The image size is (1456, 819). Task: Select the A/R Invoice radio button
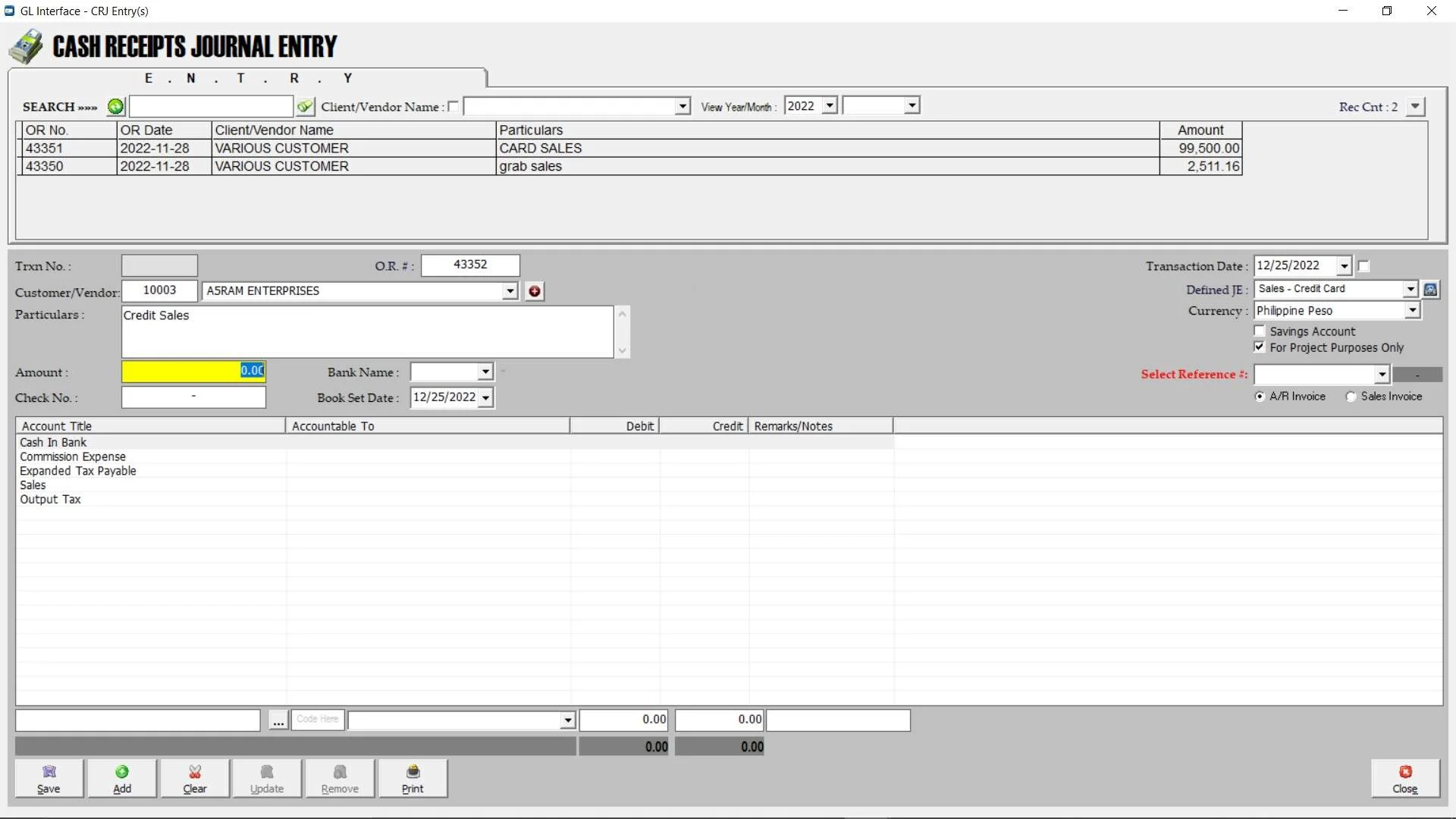(x=1260, y=397)
